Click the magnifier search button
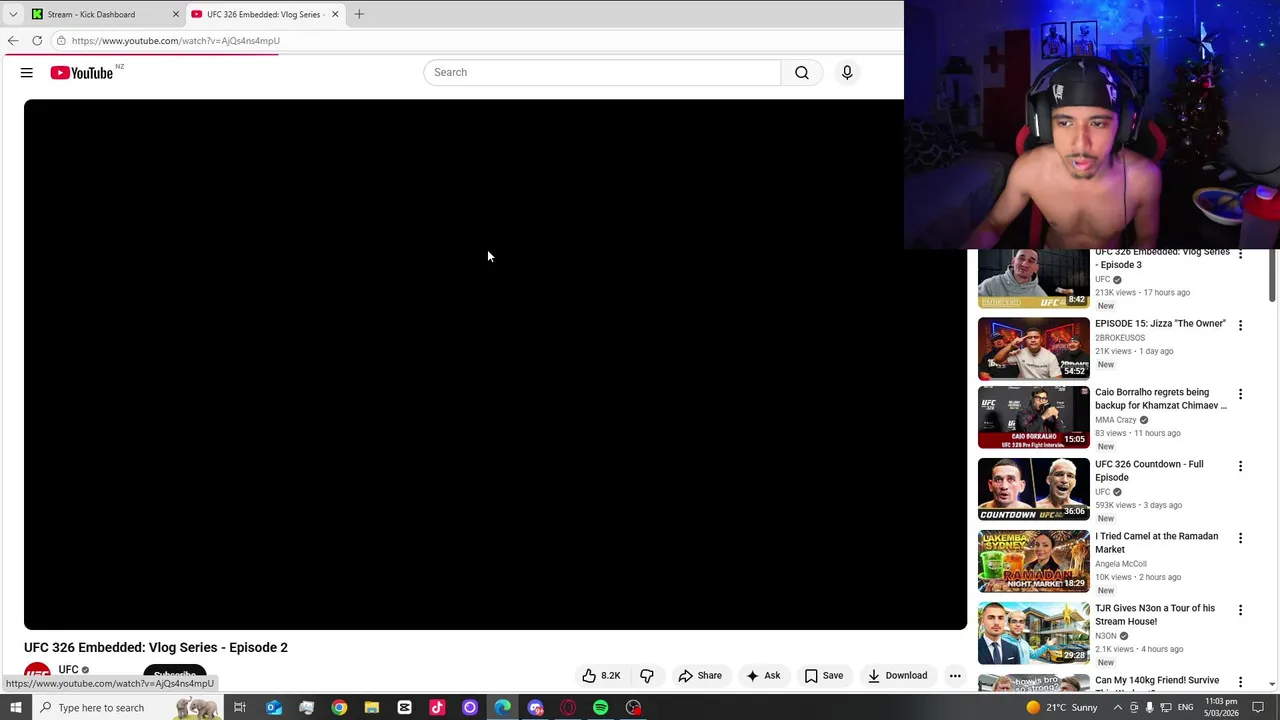 click(802, 72)
